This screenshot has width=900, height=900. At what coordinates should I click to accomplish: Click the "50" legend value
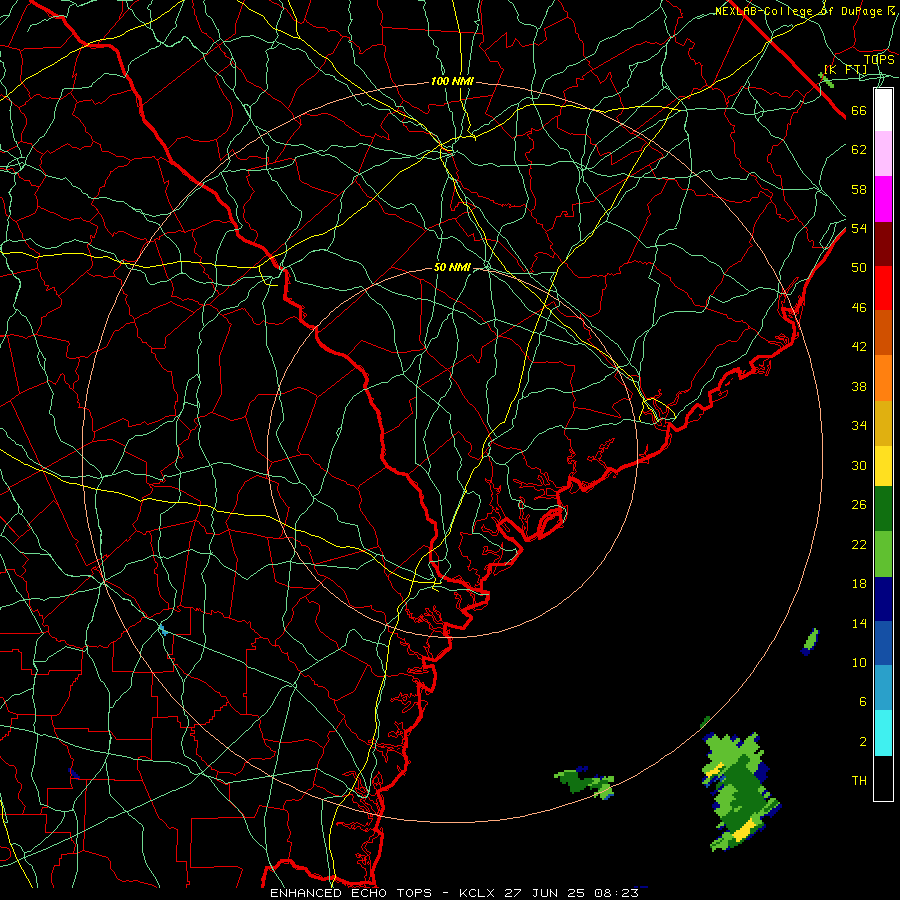click(859, 268)
